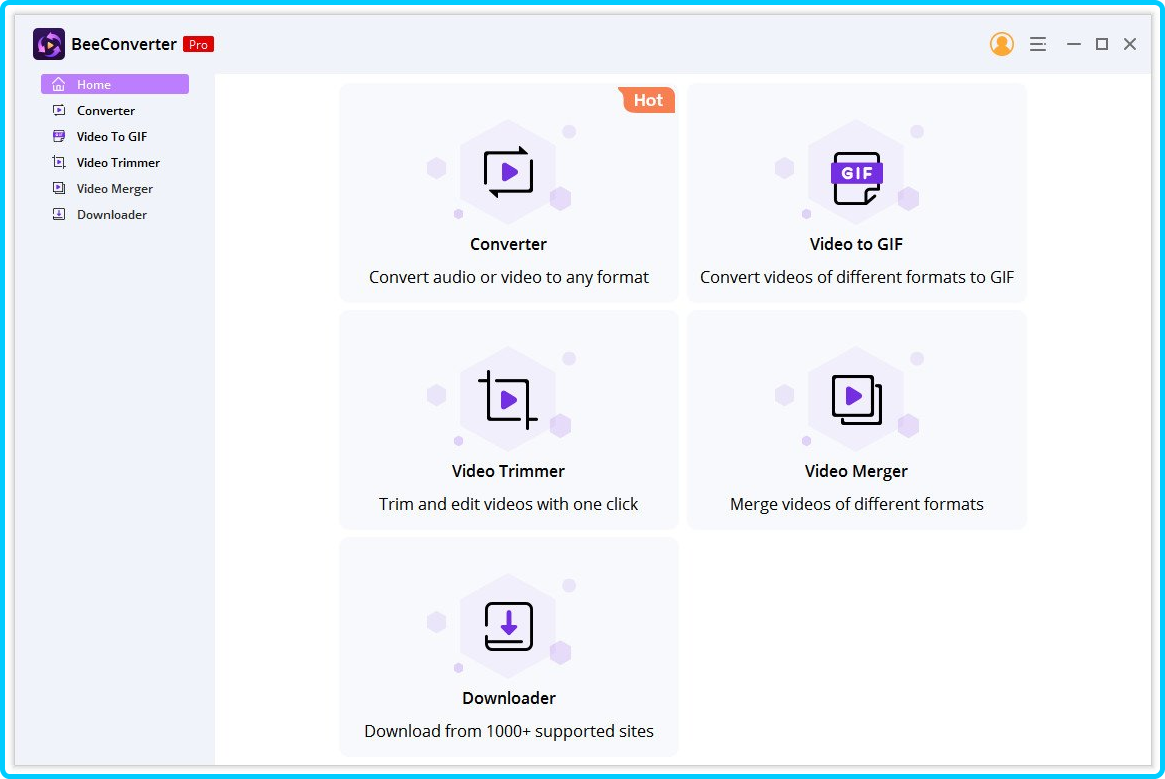Open Downloader label from sidebar
This screenshot has height=779, width=1165.
click(x=112, y=214)
